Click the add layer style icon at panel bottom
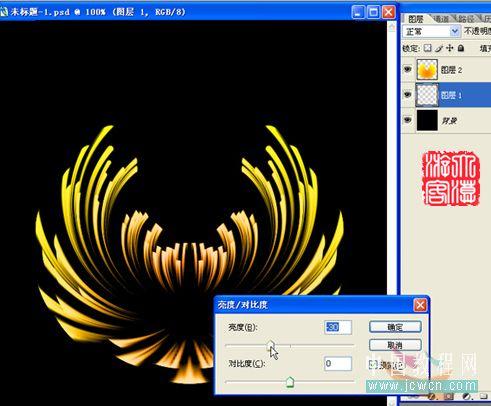The image size is (491, 406). coord(432,396)
